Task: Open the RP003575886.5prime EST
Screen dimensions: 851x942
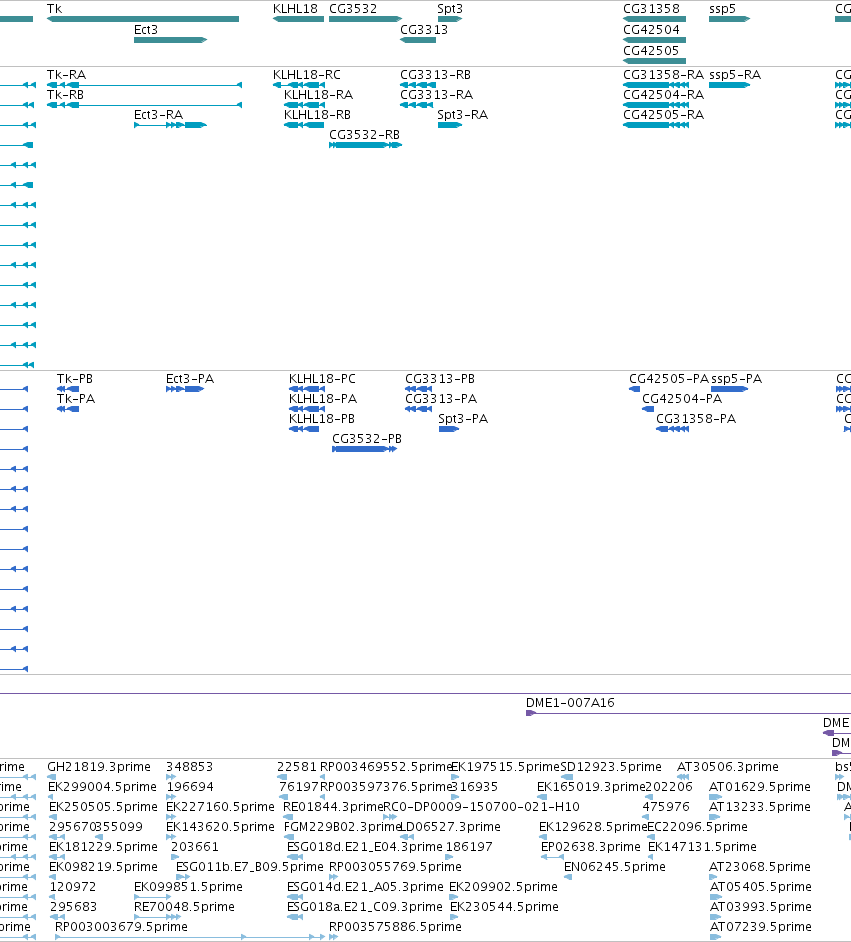Action: (x=333, y=937)
